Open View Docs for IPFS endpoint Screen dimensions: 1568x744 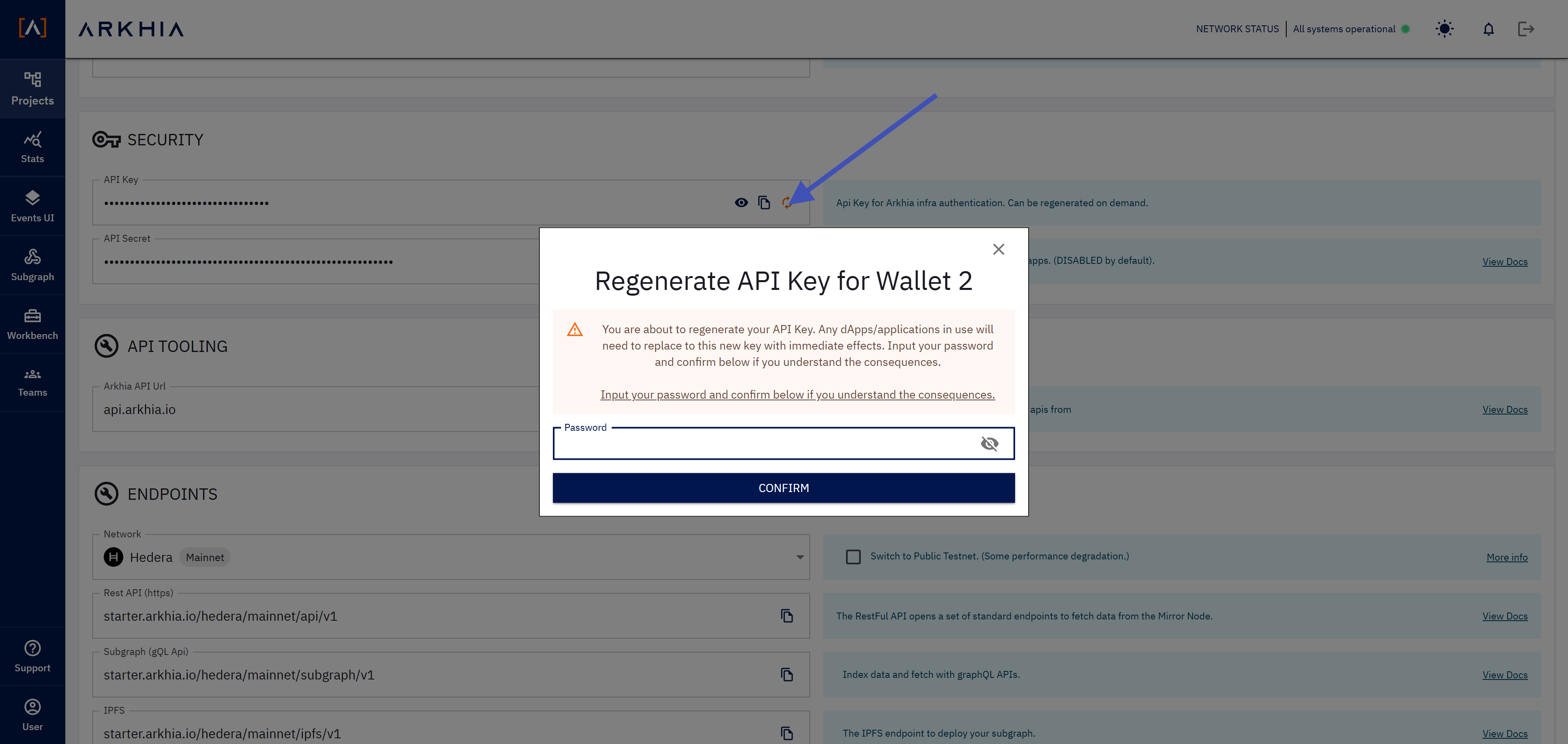click(x=1505, y=734)
